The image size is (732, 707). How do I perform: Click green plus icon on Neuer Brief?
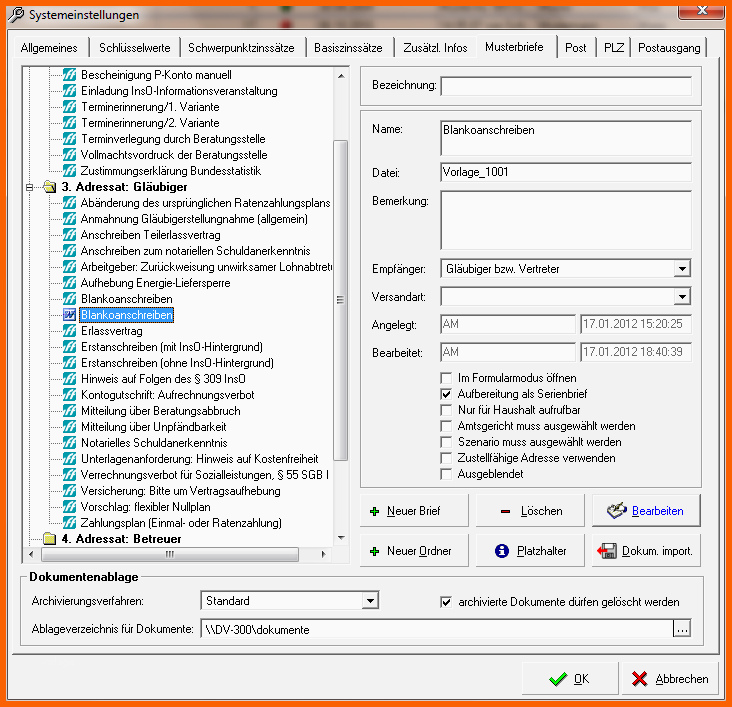(x=374, y=511)
